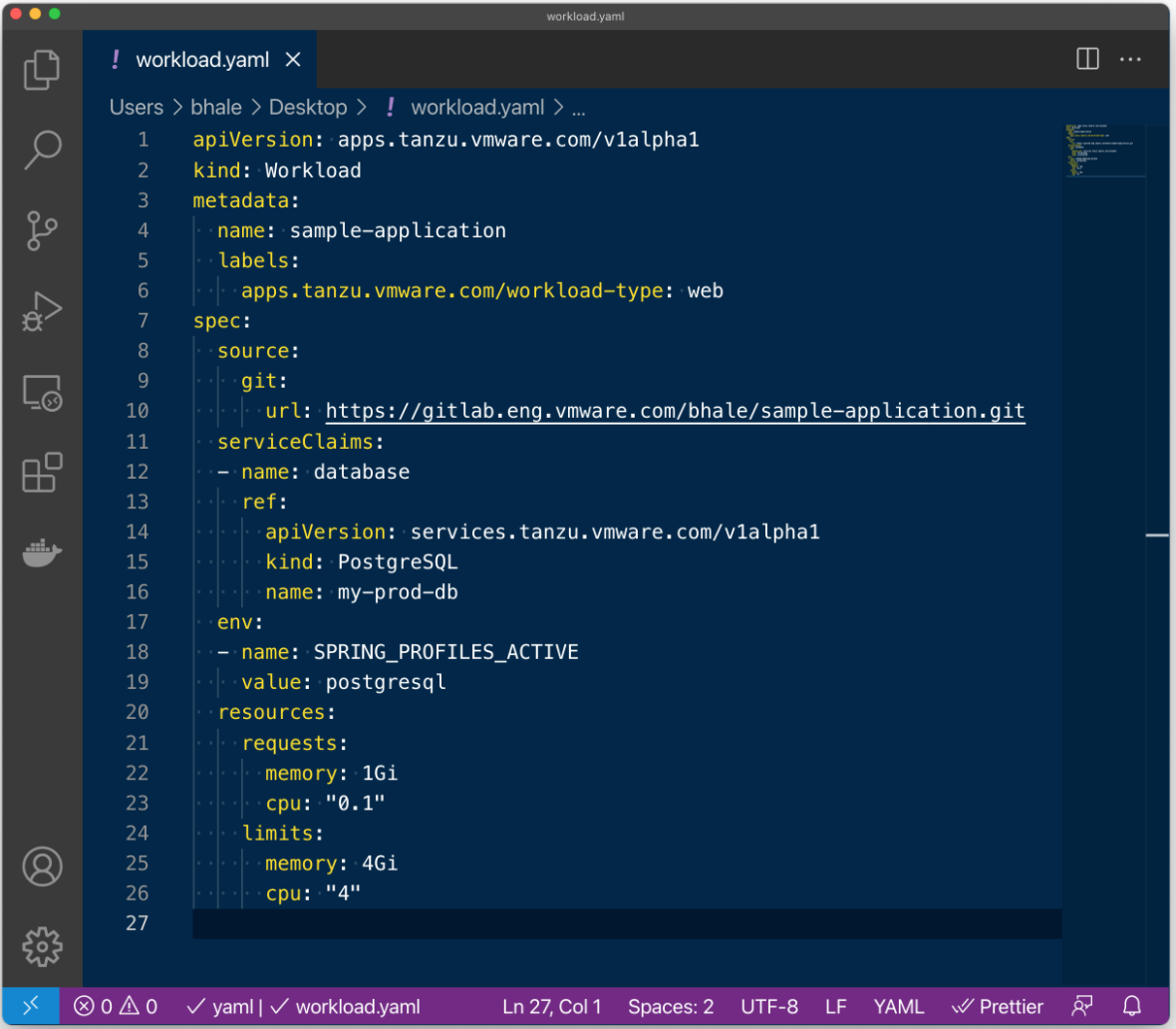Open the editor More Actions menu

pyautogui.click(x=1130, y=59)
